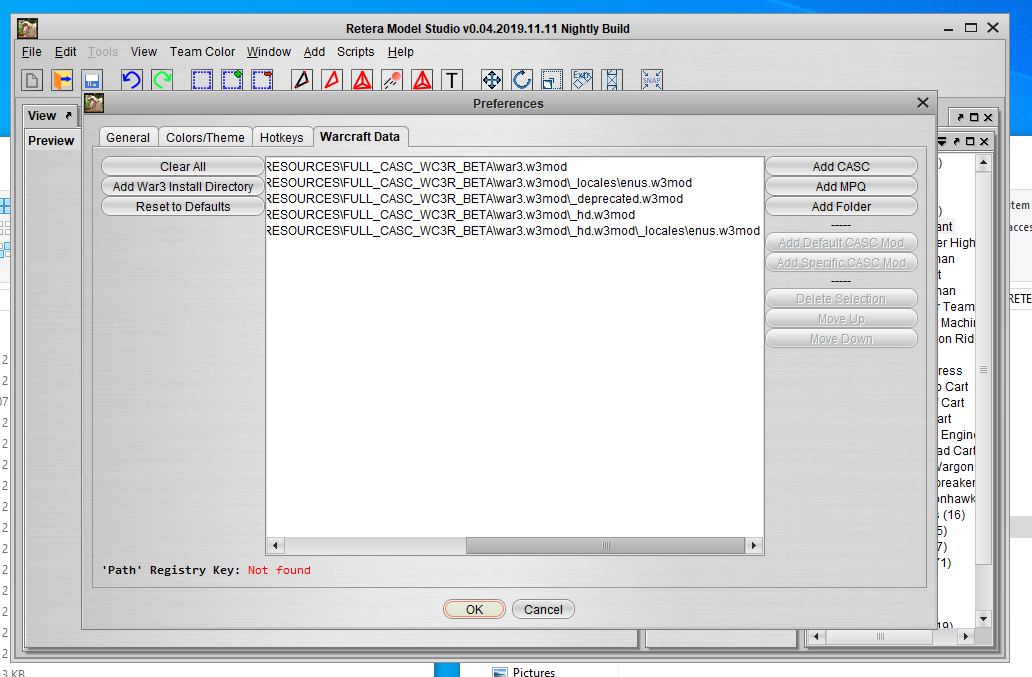Open the View menu
Screen dimensions: 1032x677
coord(143,52)
